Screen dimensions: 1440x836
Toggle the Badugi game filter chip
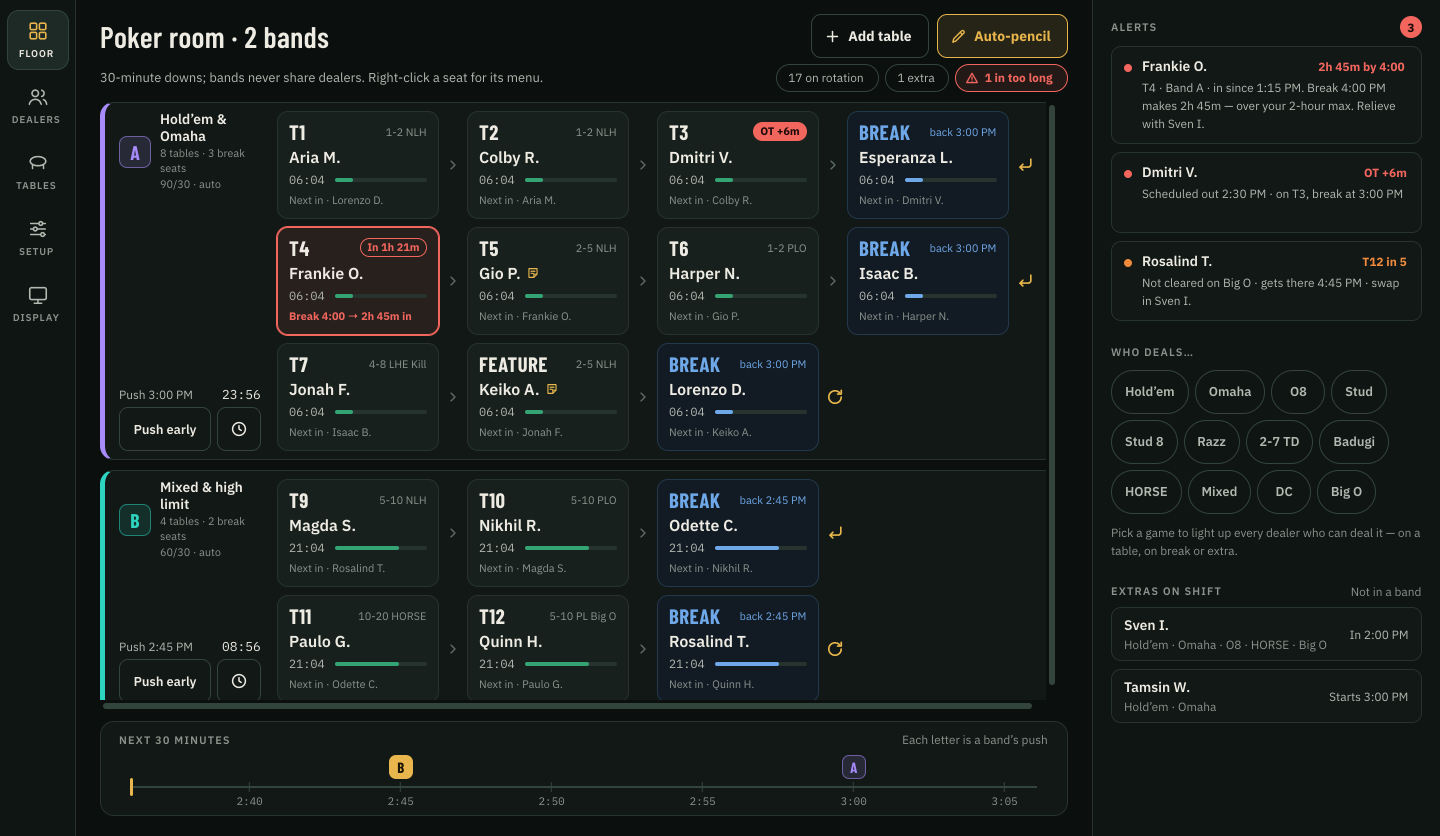(x=1354, y=442)
